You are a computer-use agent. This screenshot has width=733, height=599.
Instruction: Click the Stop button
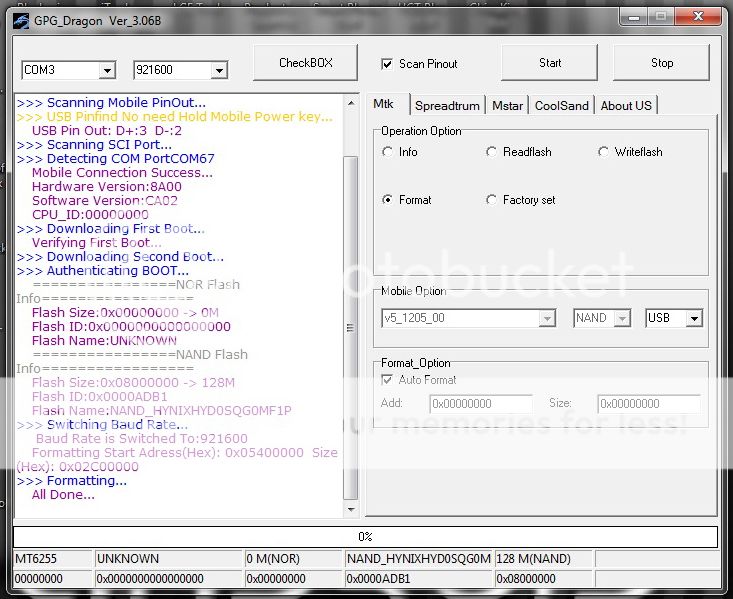point(662,63)
